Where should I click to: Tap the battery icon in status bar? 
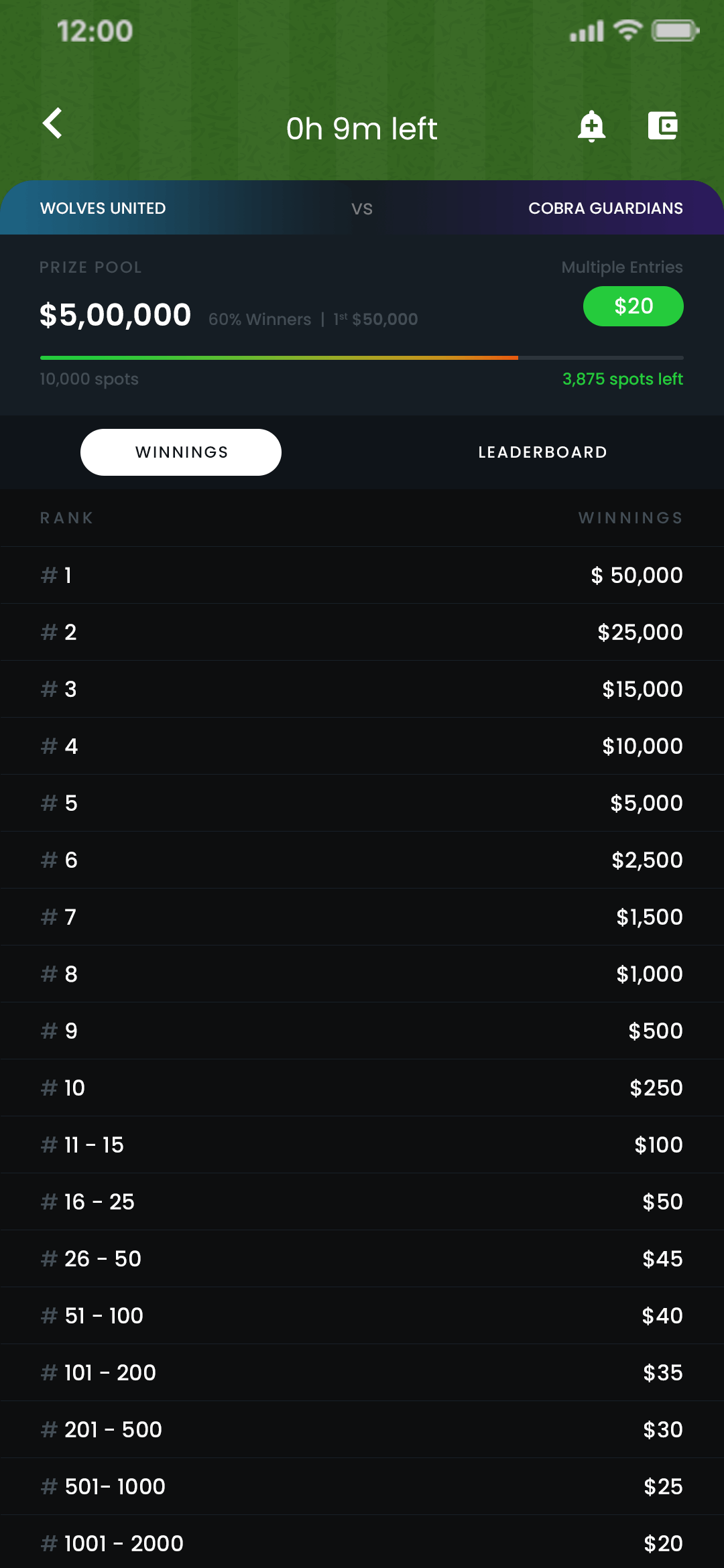(675, 31)
